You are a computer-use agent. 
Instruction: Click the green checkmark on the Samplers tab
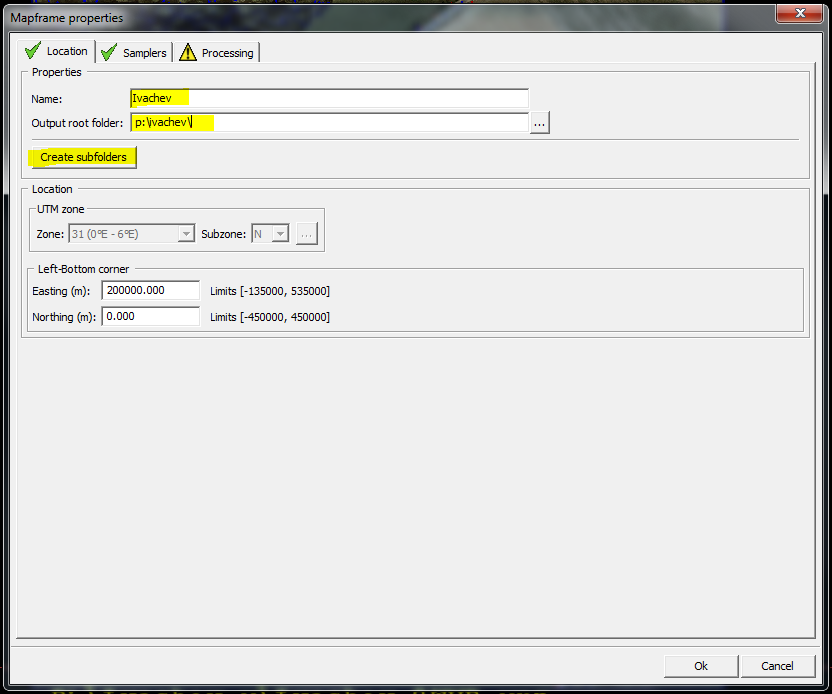[109, 51]
